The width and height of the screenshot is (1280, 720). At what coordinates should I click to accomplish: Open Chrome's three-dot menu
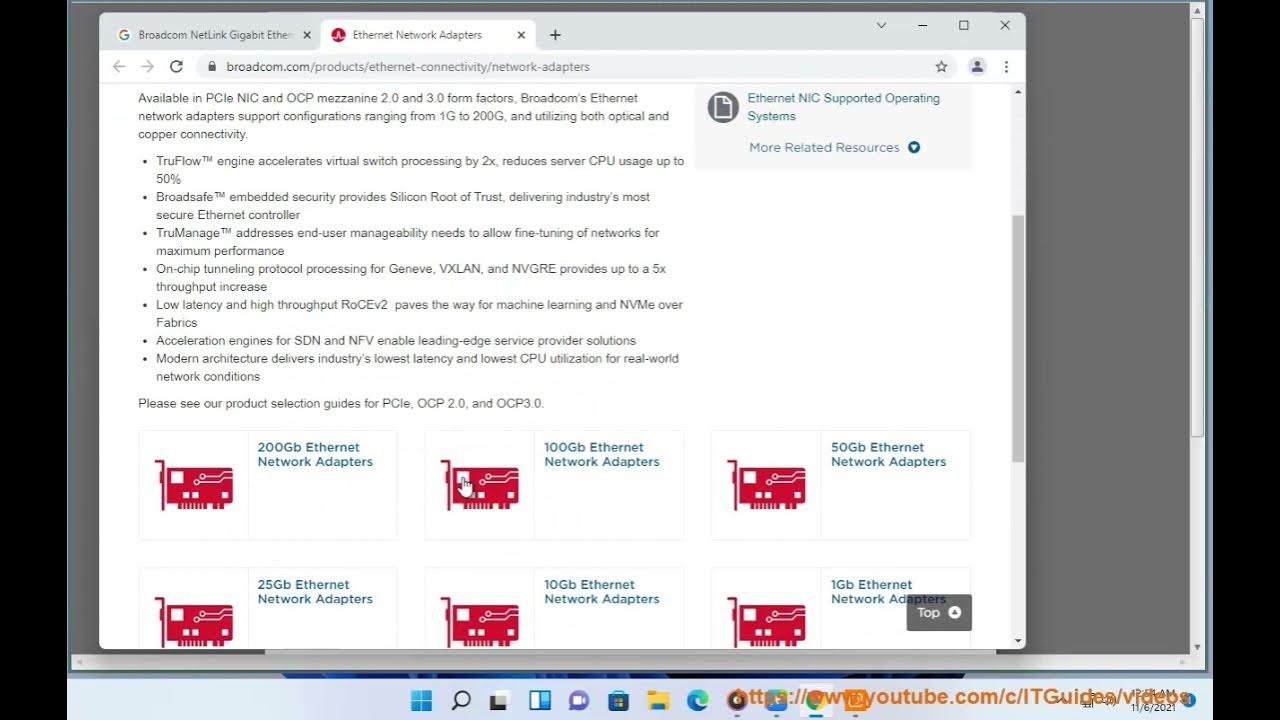1006,66
